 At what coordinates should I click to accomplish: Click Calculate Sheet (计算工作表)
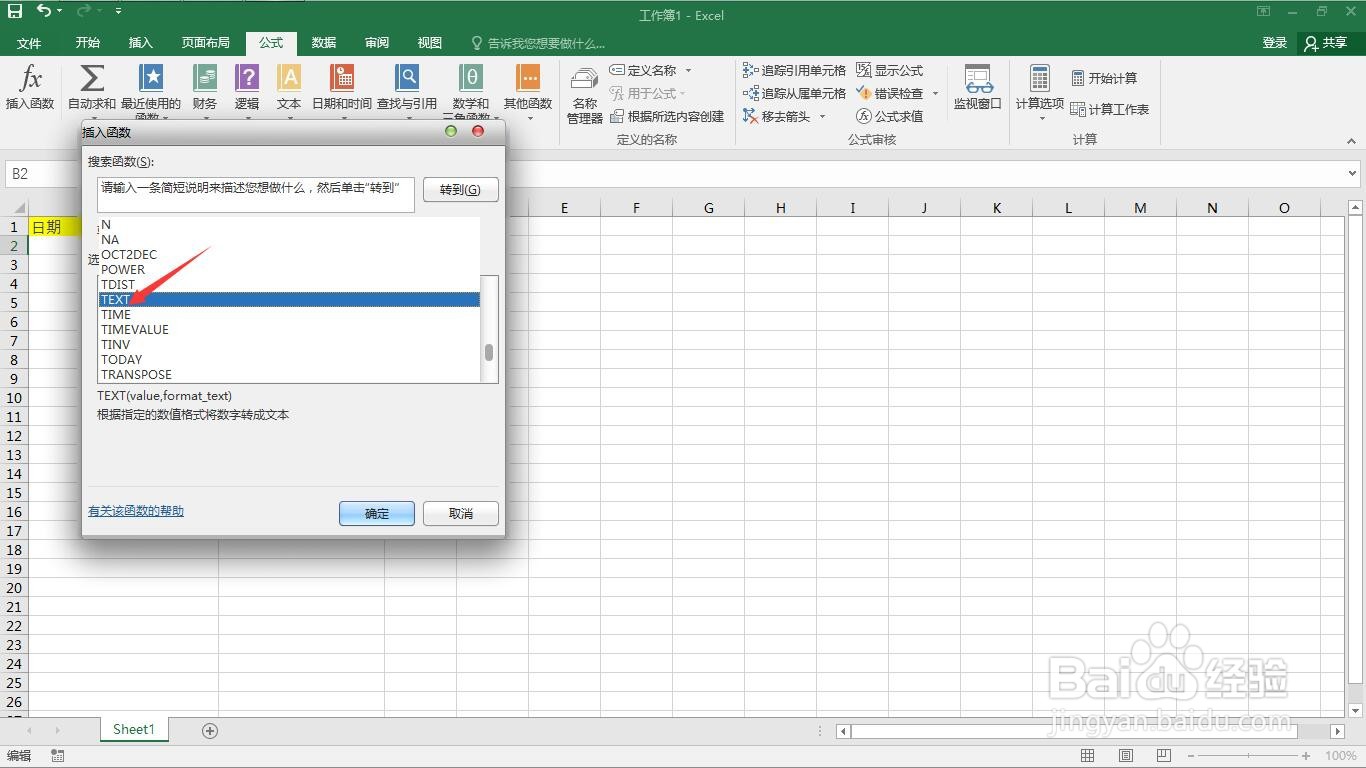(1110, 109)
